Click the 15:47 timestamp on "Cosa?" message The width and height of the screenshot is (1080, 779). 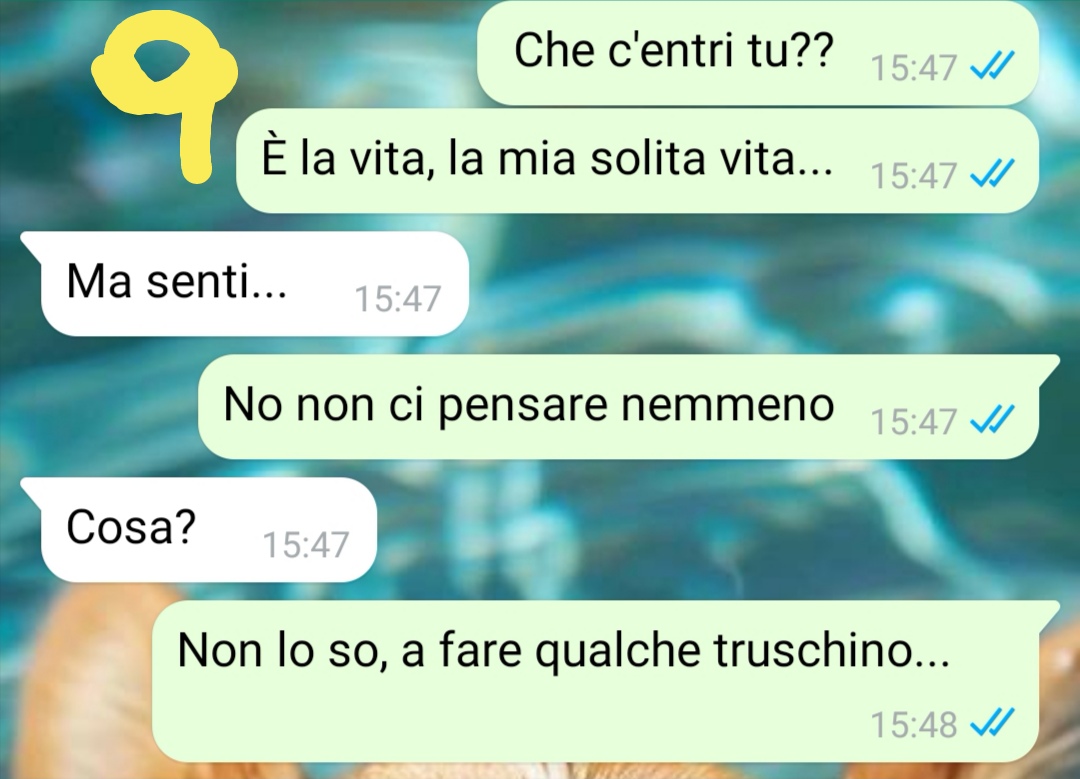(306, 544)
